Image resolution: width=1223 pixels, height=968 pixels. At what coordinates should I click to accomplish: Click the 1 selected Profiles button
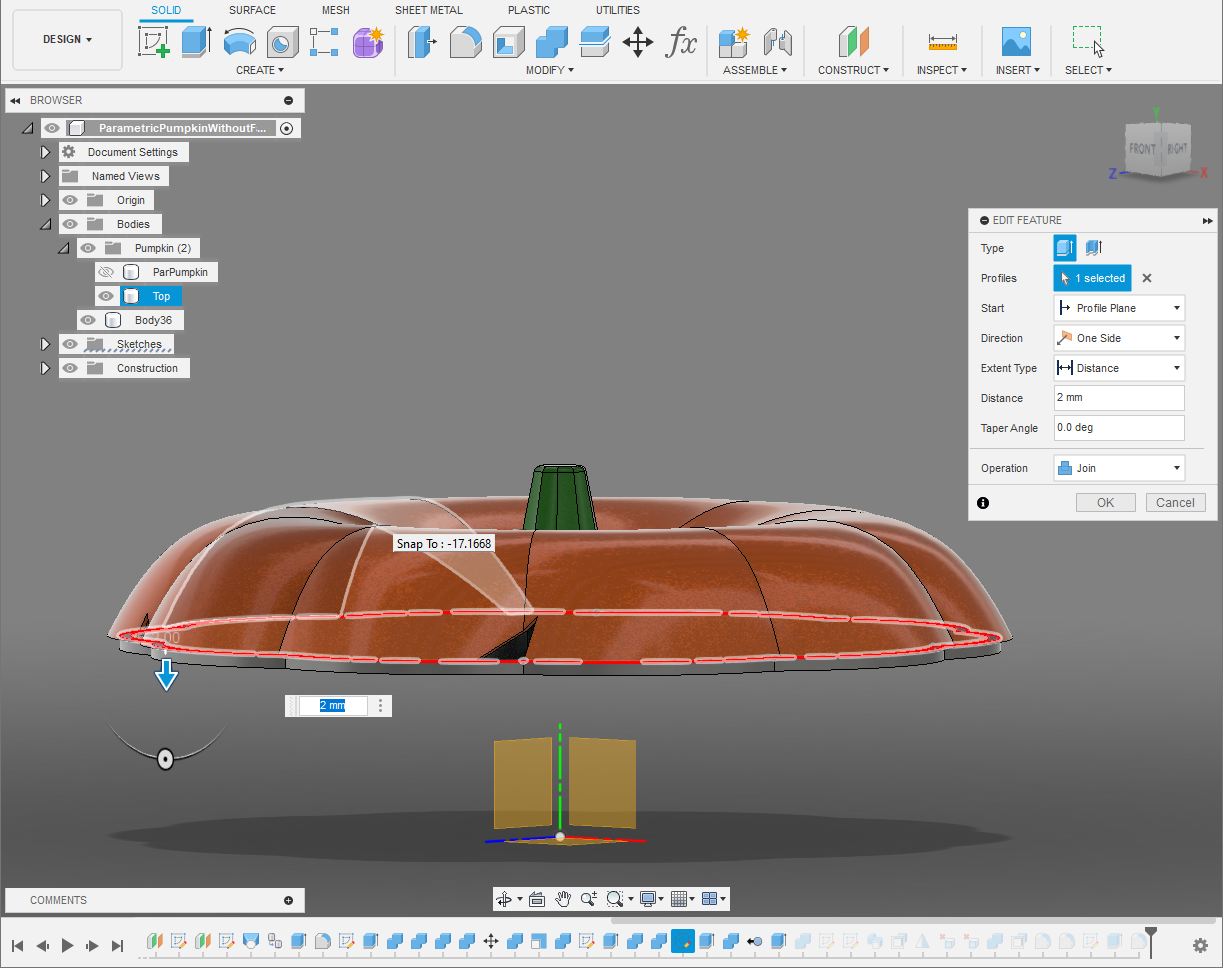[x=1092, y=278]
